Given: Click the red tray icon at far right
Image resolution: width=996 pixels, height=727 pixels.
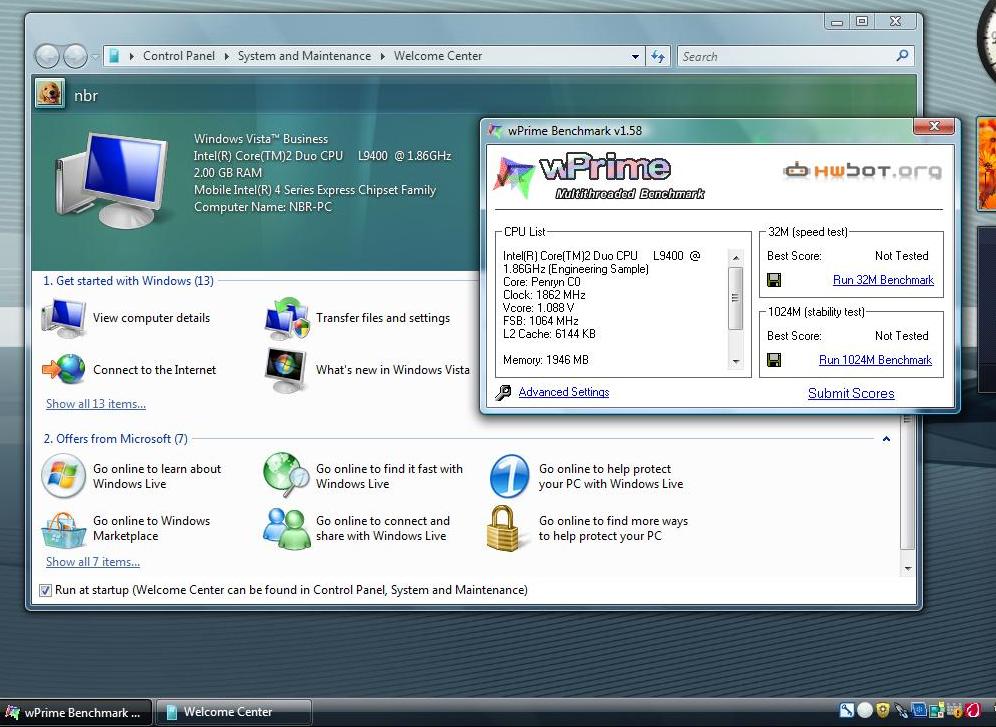Looking at the screenshot, I should tap(973, 710).
